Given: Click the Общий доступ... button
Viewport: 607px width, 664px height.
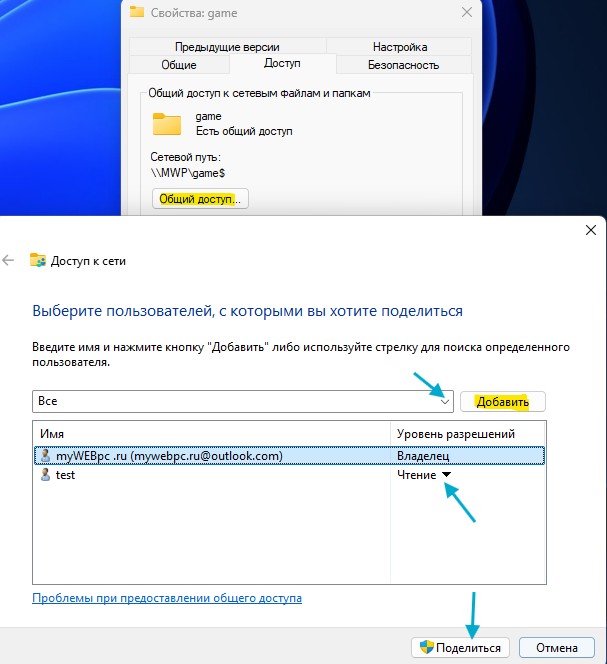Looking at the screenshot, I should pos(200,199).
